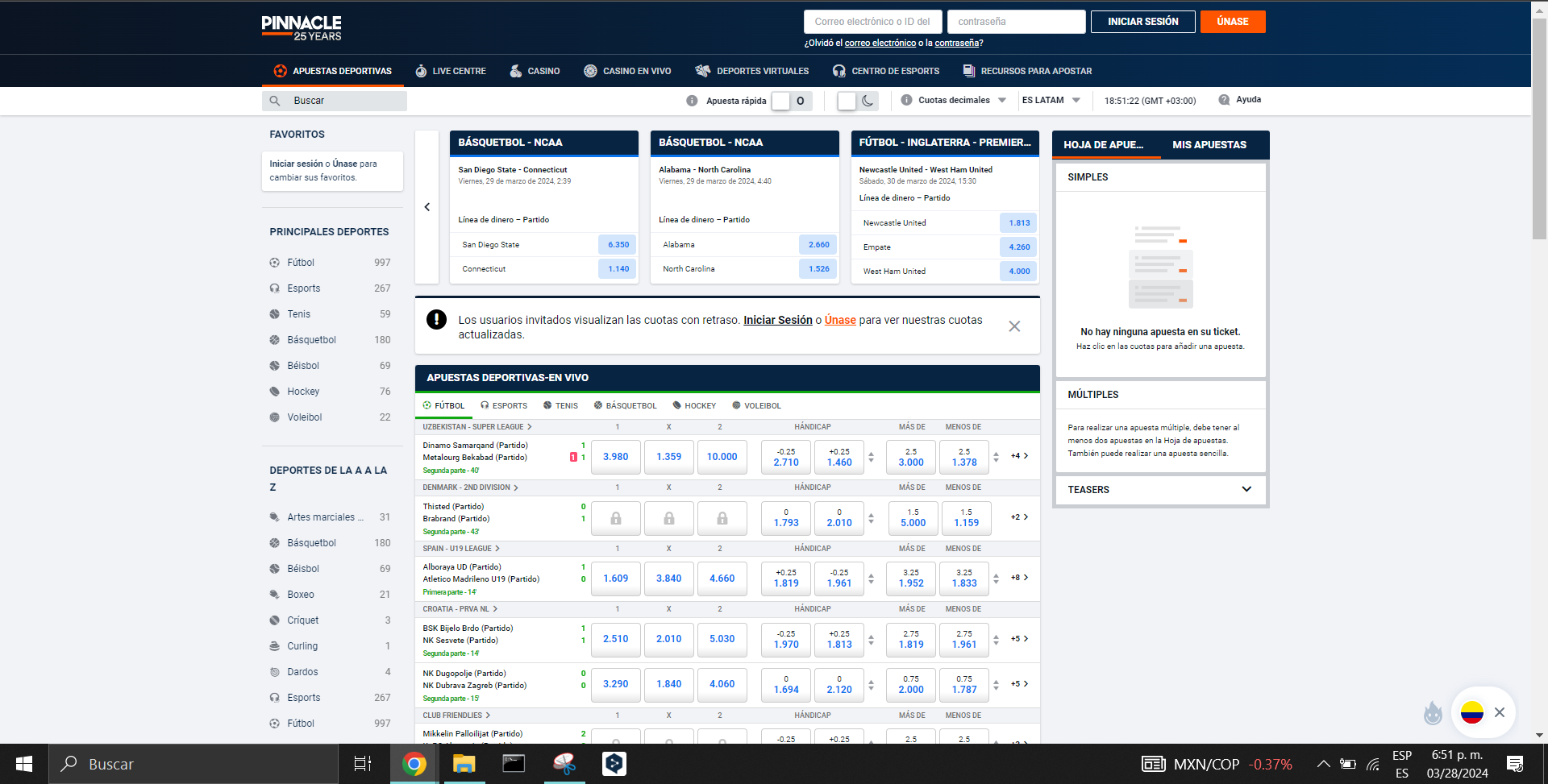Select Empate odds 4.260
The image size is (1548, 784).
point(1019,247)
